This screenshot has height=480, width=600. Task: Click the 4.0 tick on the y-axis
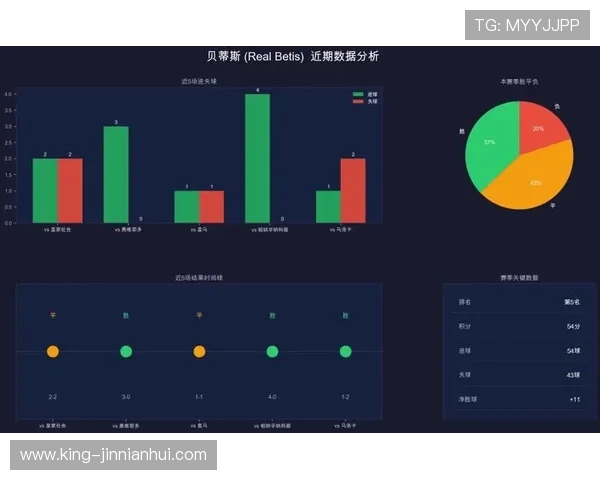click(x=8, y=94)
